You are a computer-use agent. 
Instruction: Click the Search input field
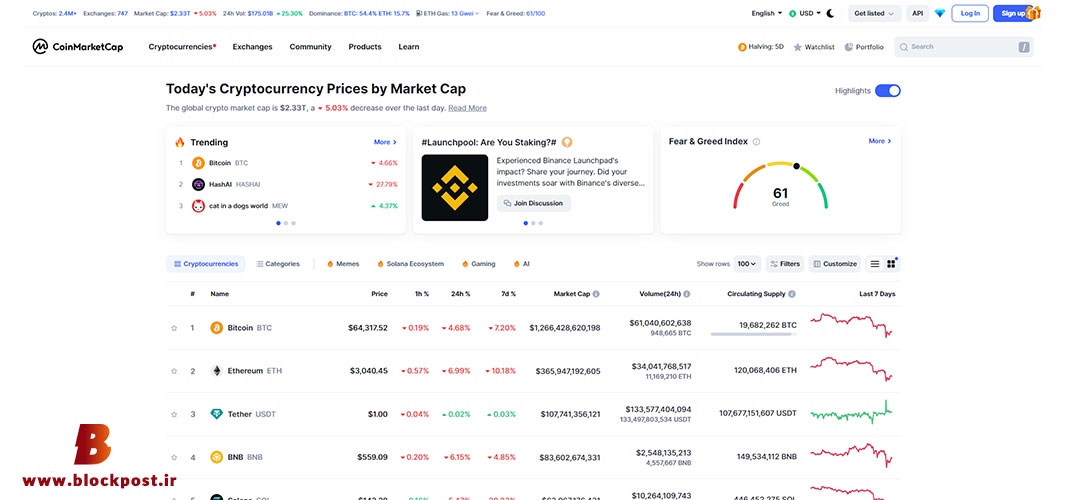963,47
